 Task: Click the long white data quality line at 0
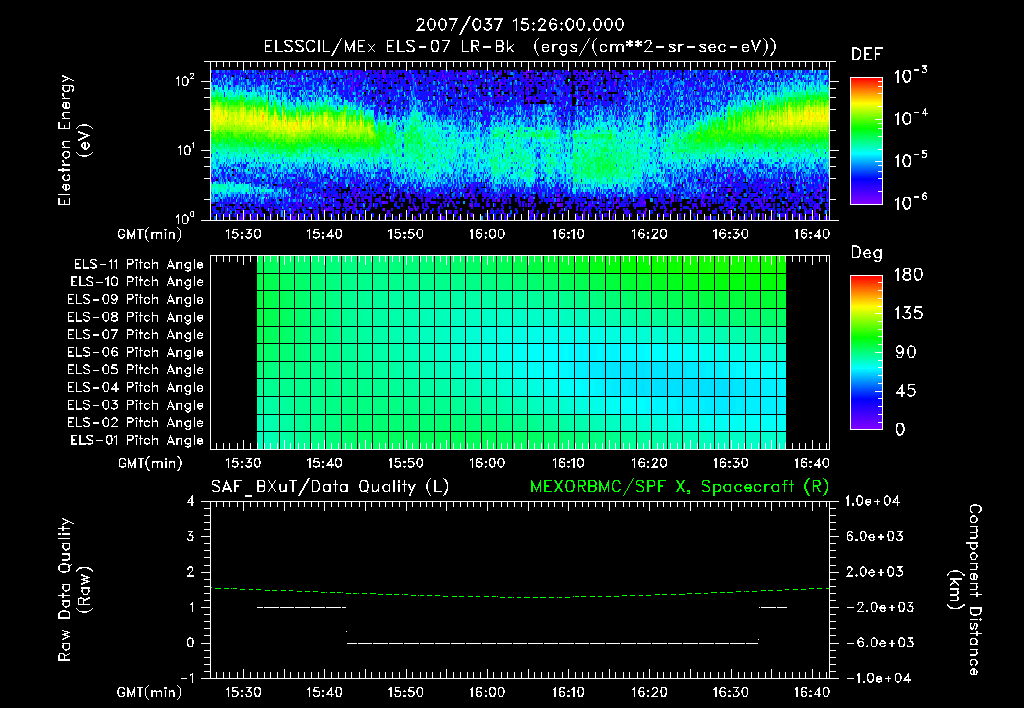click(x=552, y=643)
